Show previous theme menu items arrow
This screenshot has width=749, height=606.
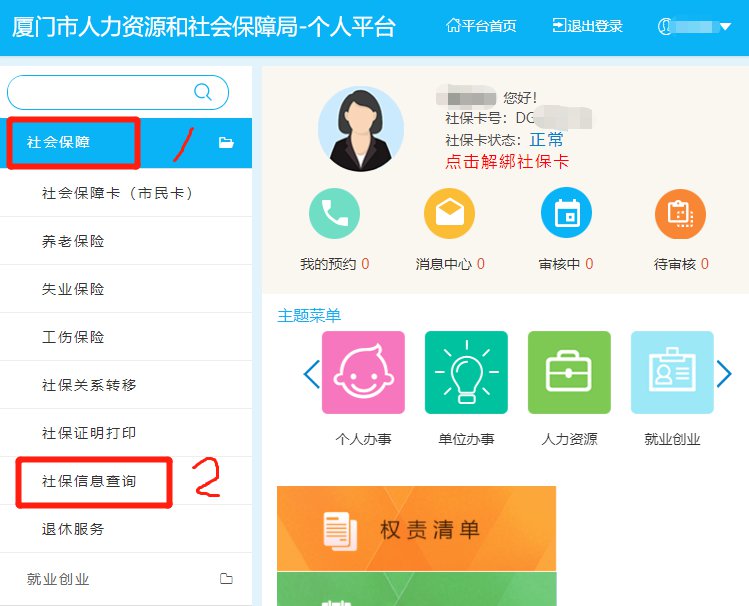[x=311, y=374]
